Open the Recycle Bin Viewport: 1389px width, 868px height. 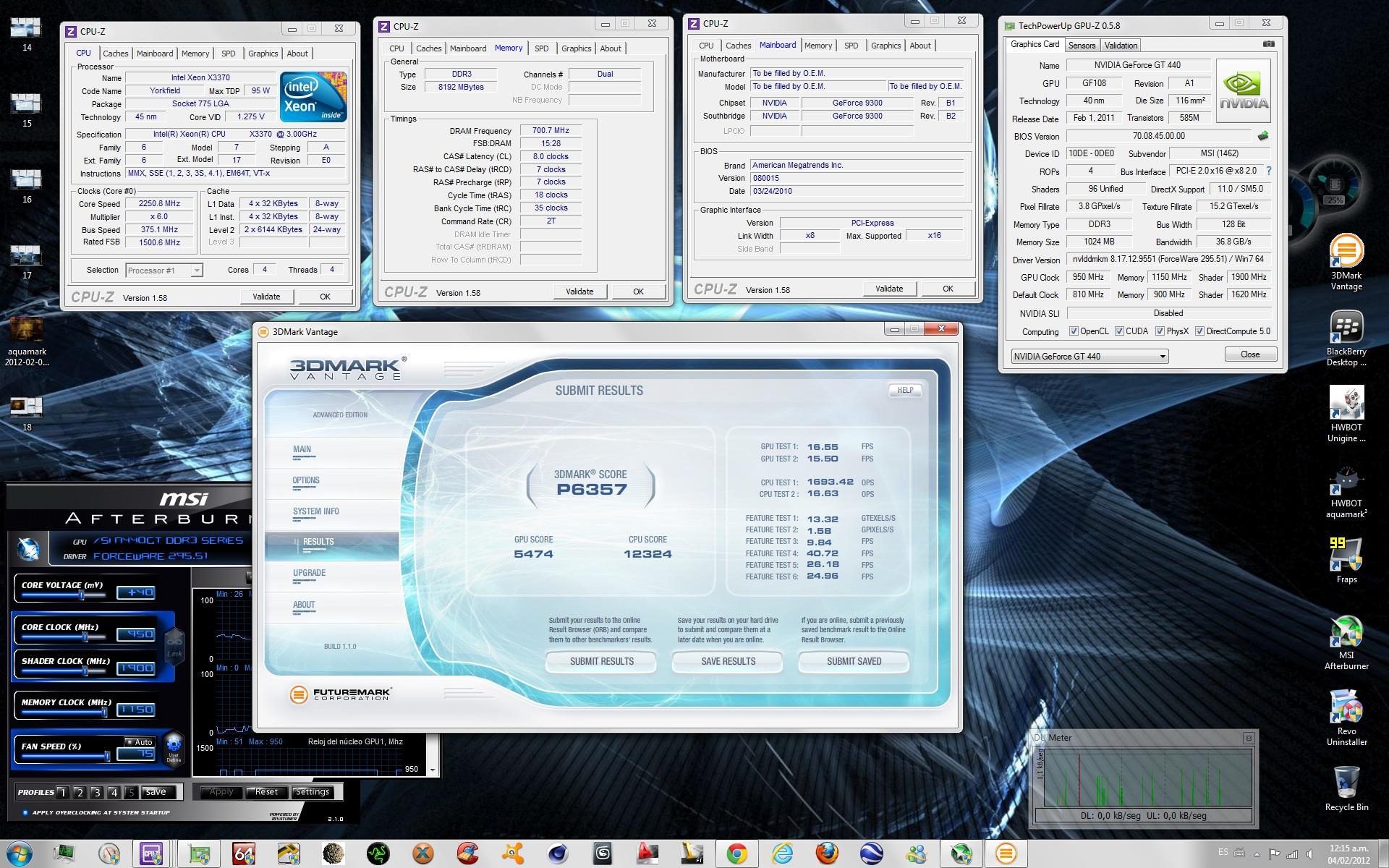click(1346, 788)
